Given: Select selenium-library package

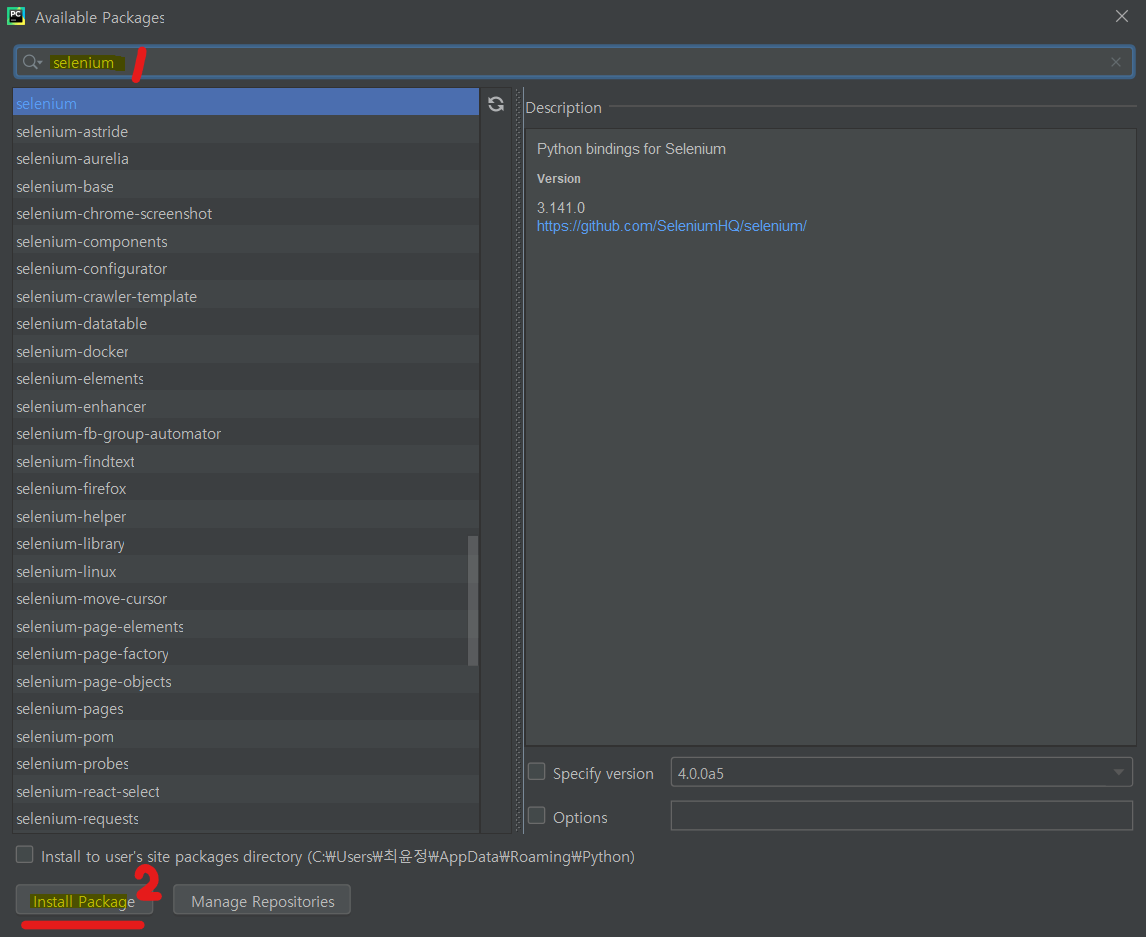Looking at the screenshot, I should (x=246, y=544).
